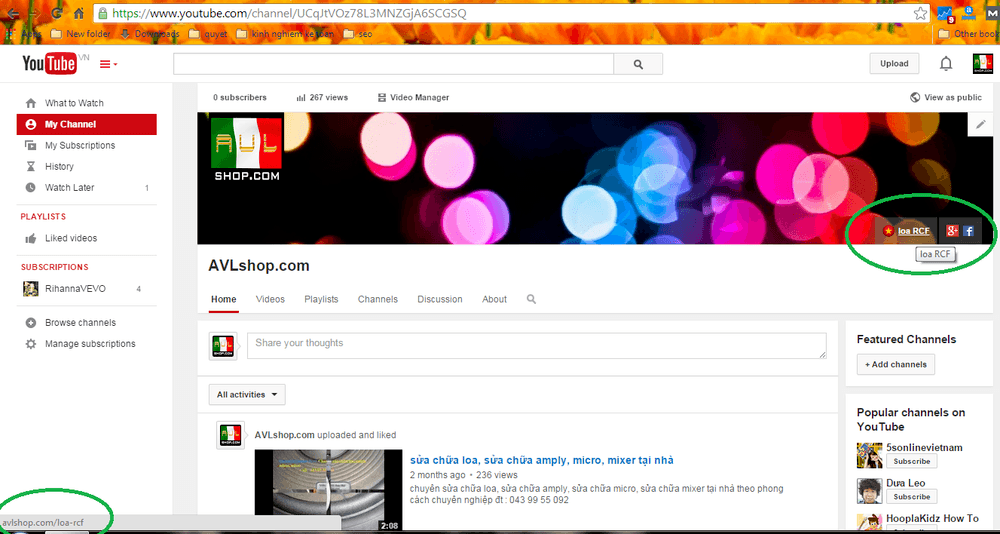This screenshot has height=534, width=1000.
Task: Focus the YouTube search box
Action: click(x=393, y=64)
